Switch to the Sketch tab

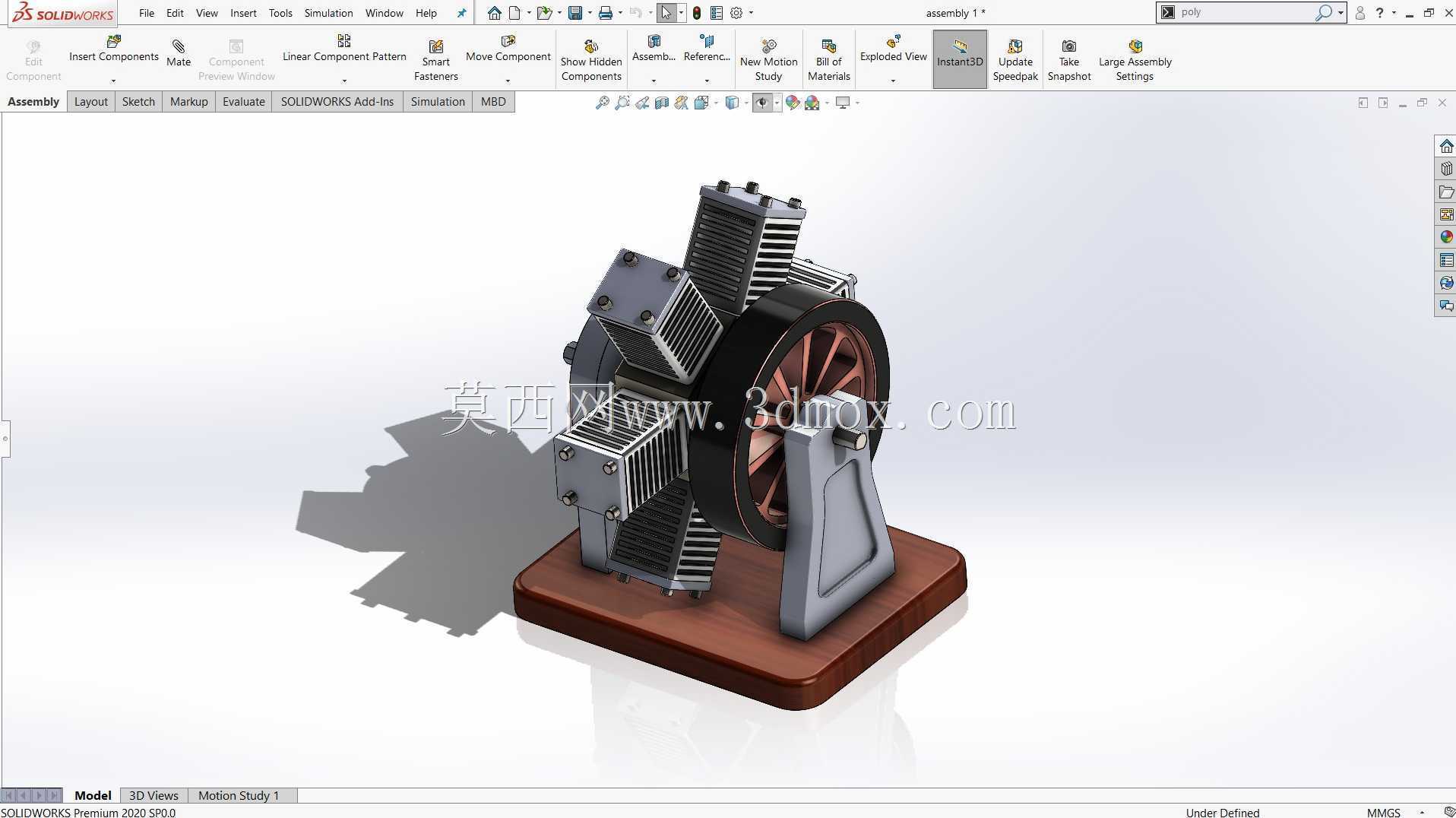pos(138,102)
